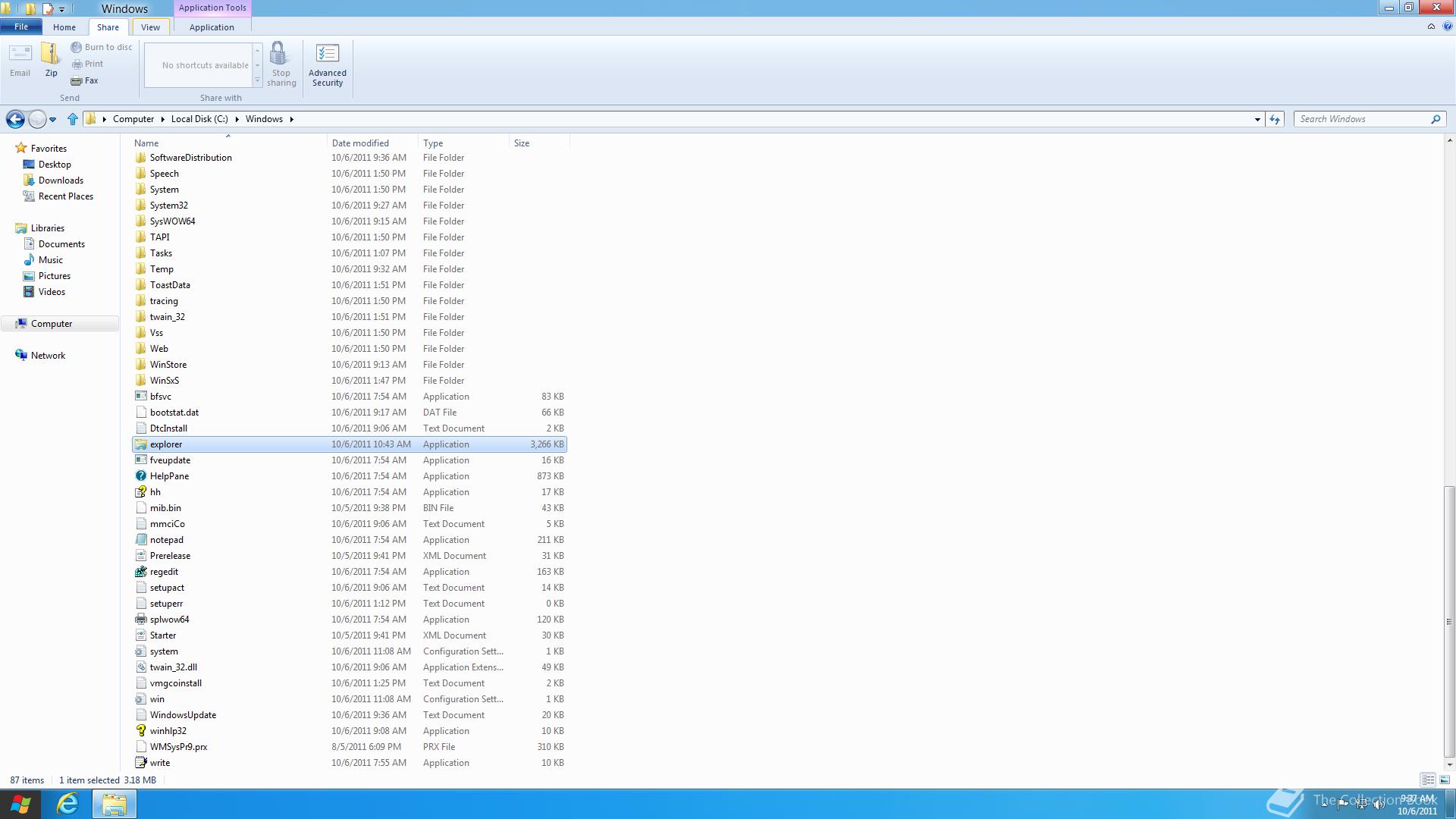Viewport: 1456px width, 819px height.
Task: Expand the Libraries tree item
Action: pyautogui.click(x=7, y=227)
